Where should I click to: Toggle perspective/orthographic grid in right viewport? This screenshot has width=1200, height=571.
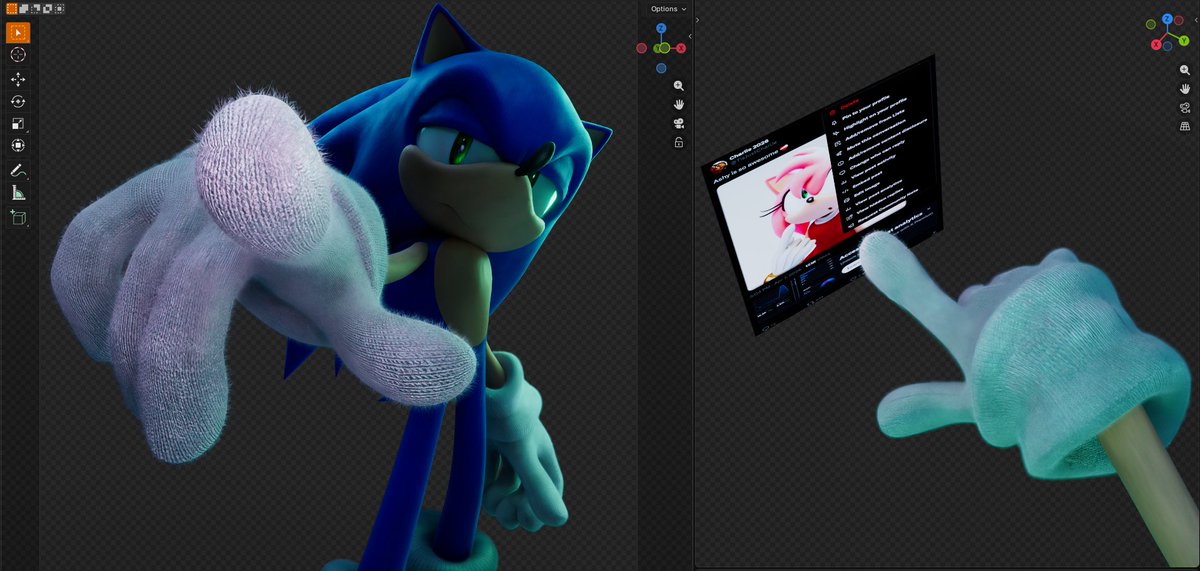(x=1185, y=127)
